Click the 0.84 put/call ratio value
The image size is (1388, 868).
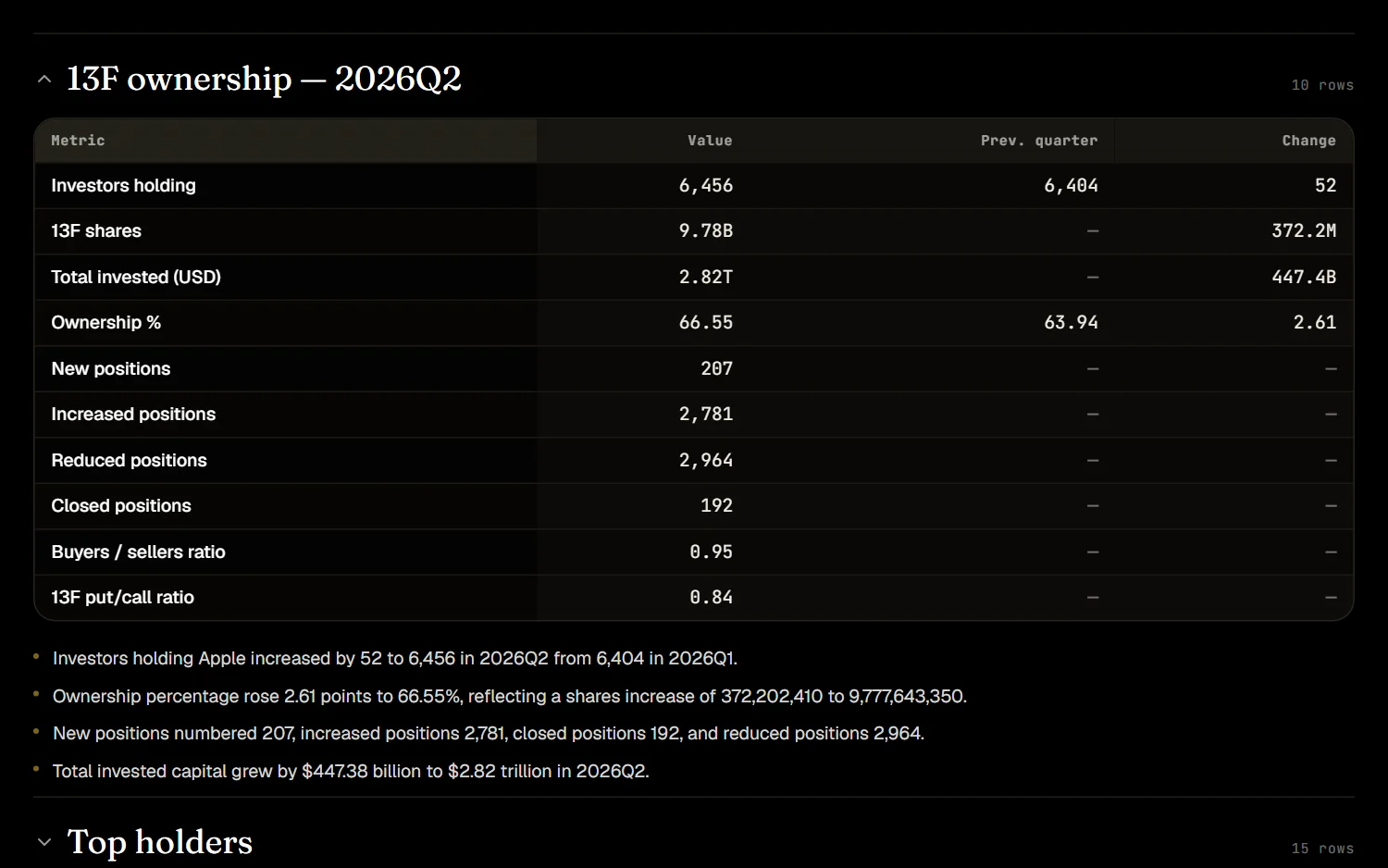tap(712, 598)
